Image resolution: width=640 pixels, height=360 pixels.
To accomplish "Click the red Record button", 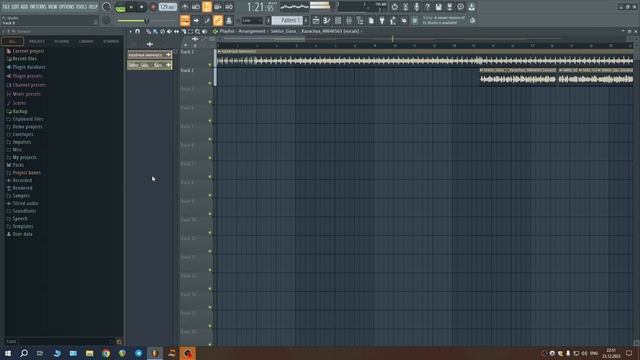I will (x=153, y=7).
